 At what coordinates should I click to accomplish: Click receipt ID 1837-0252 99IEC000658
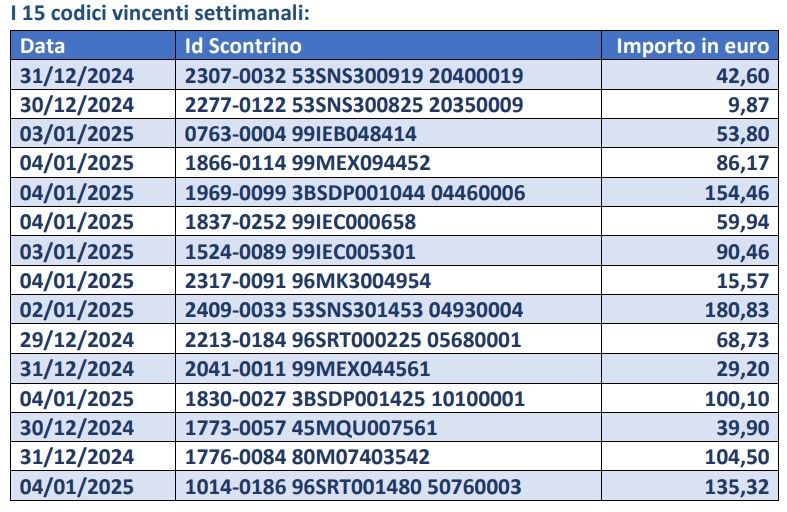coord(301,222)
